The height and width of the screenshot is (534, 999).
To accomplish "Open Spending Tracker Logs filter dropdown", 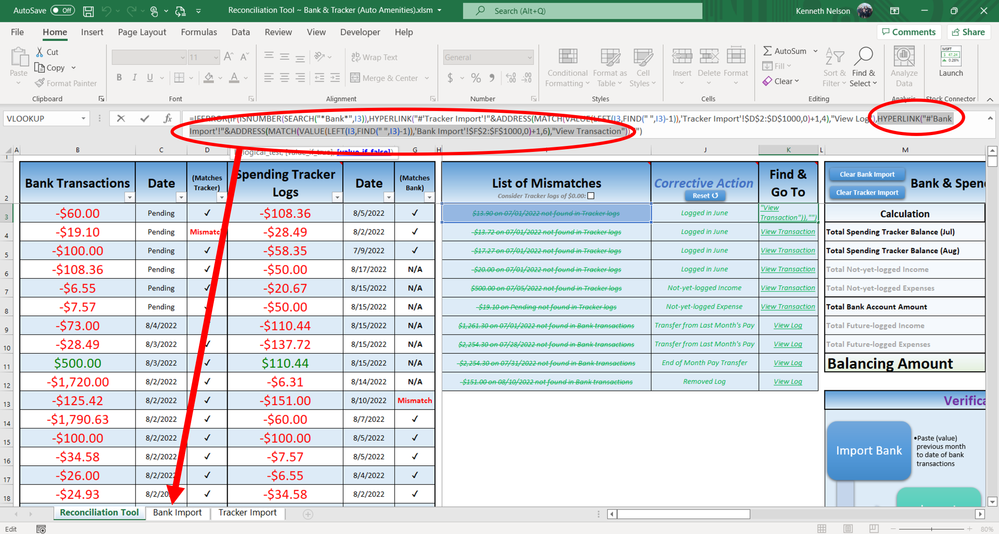I will coord(337,198).
